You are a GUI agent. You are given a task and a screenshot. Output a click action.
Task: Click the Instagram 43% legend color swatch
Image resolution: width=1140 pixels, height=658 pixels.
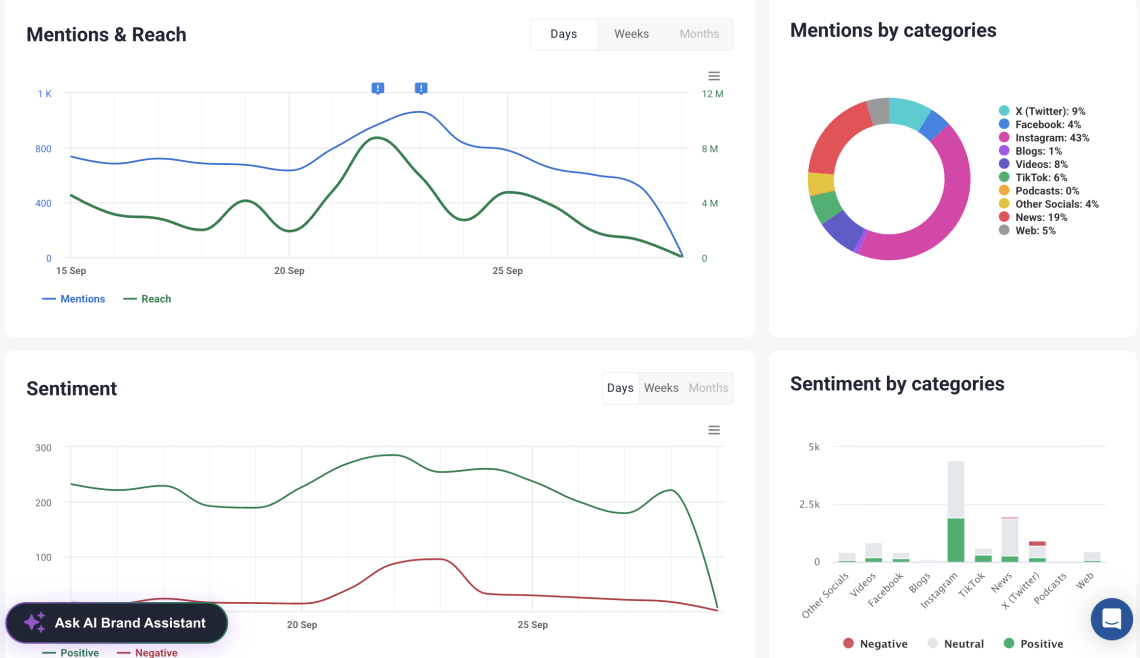[x=1003, y=138]
